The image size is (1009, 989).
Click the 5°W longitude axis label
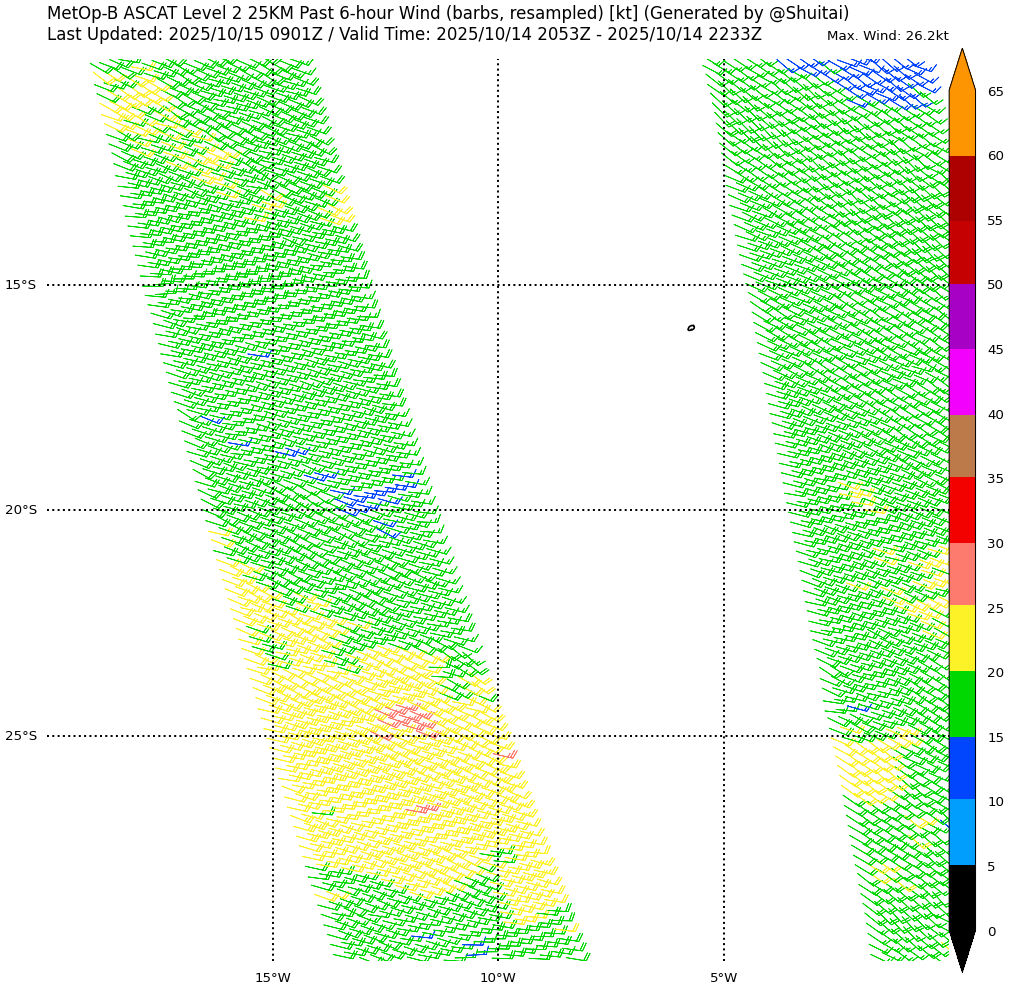coord(723,977)
